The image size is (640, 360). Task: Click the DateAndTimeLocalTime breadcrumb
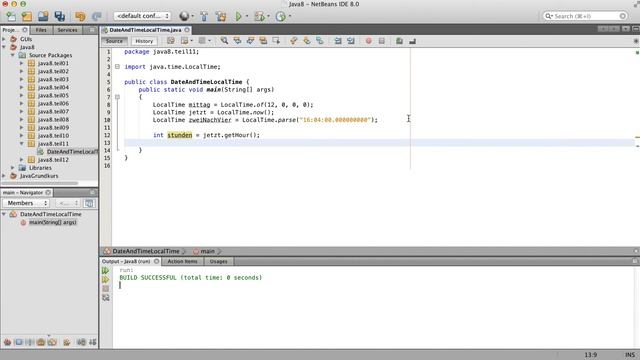click(146, 251)
